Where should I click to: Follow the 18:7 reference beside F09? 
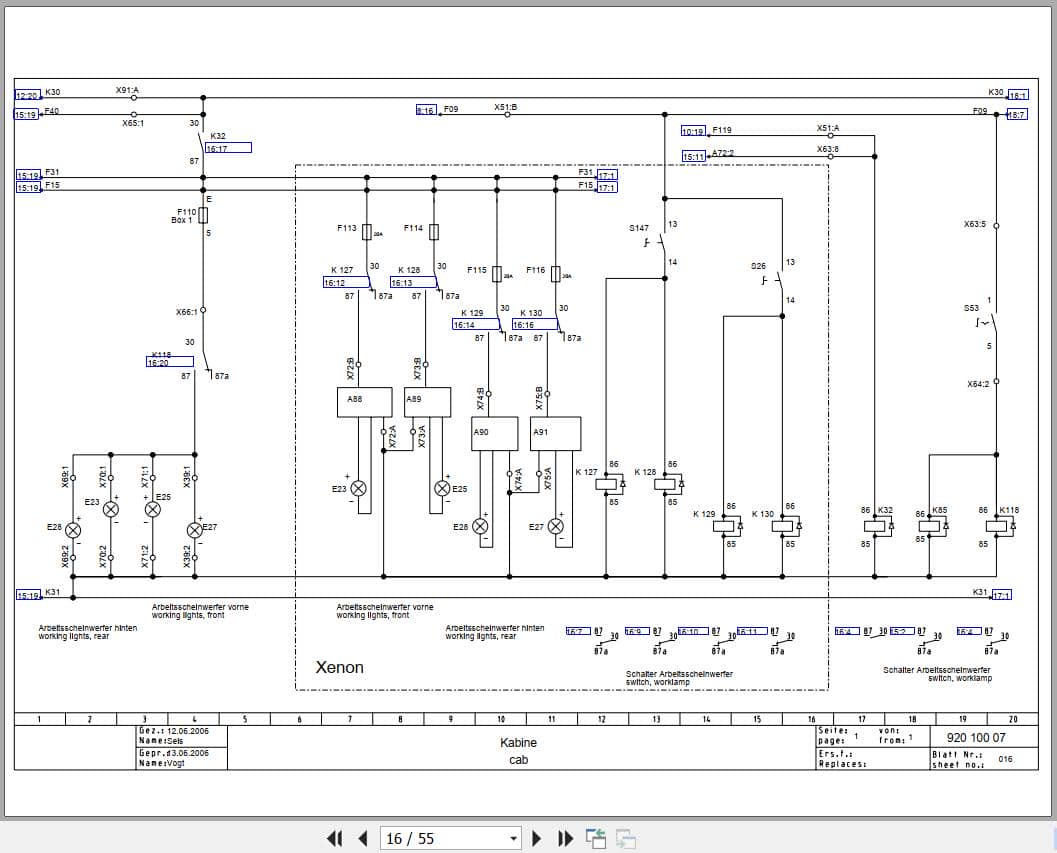tap(1017, 115)
